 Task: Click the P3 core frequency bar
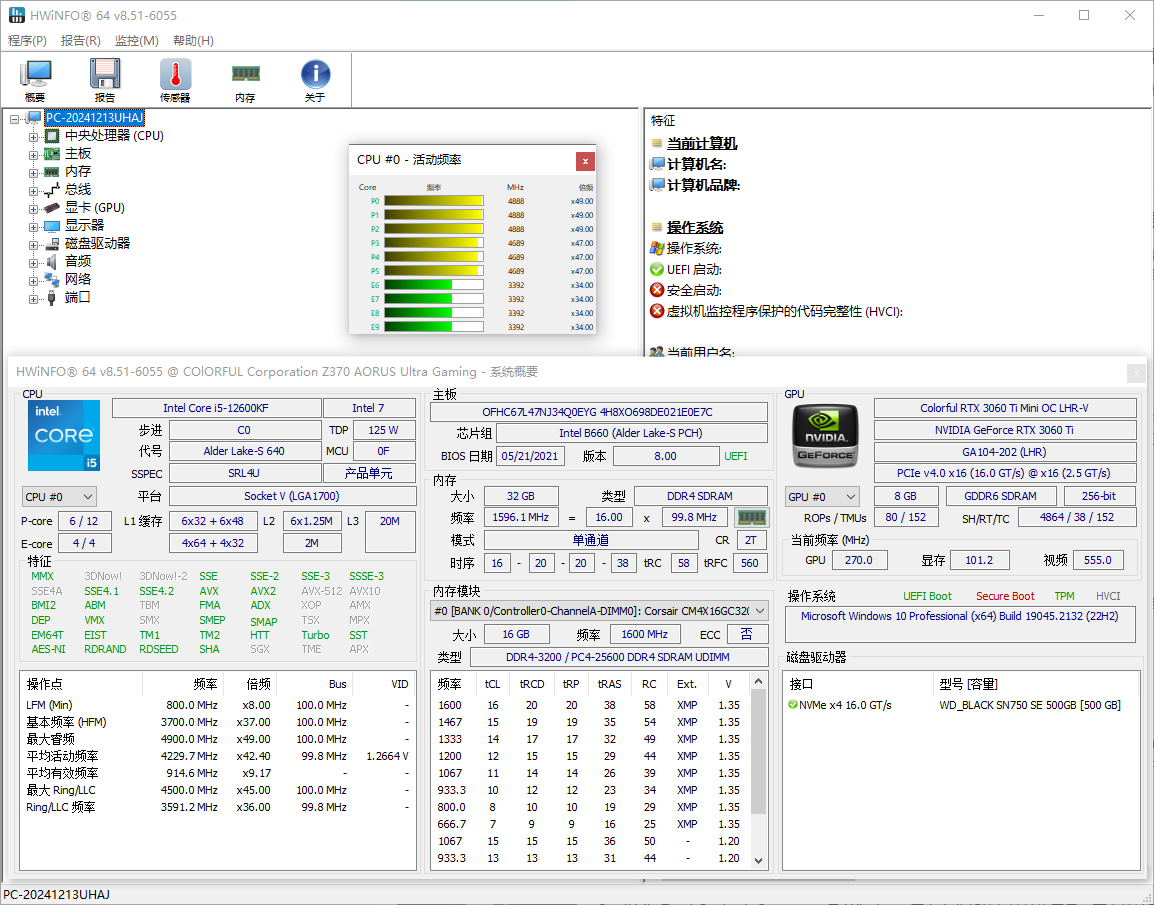(x=433, y=243)
